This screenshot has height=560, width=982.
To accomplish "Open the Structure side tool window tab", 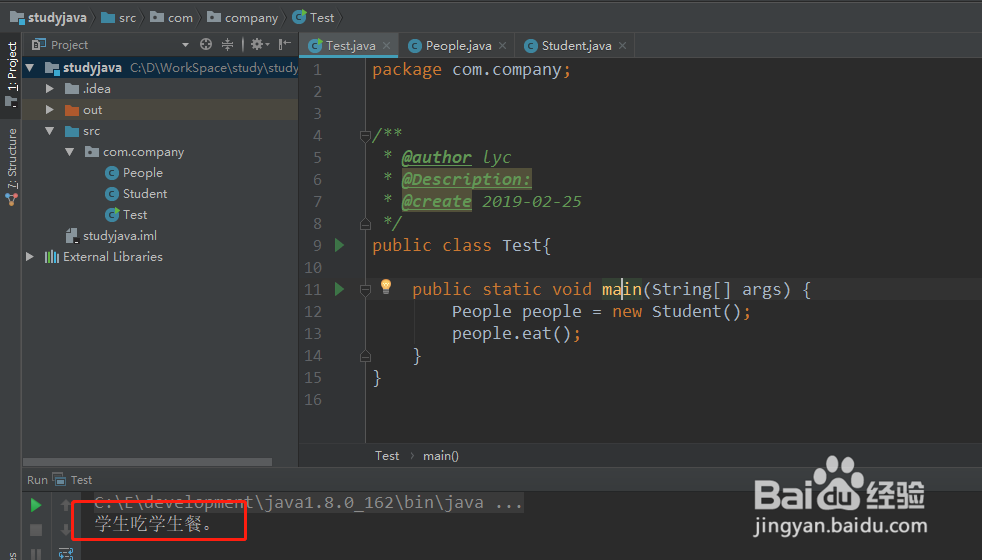I will (11, 167).
